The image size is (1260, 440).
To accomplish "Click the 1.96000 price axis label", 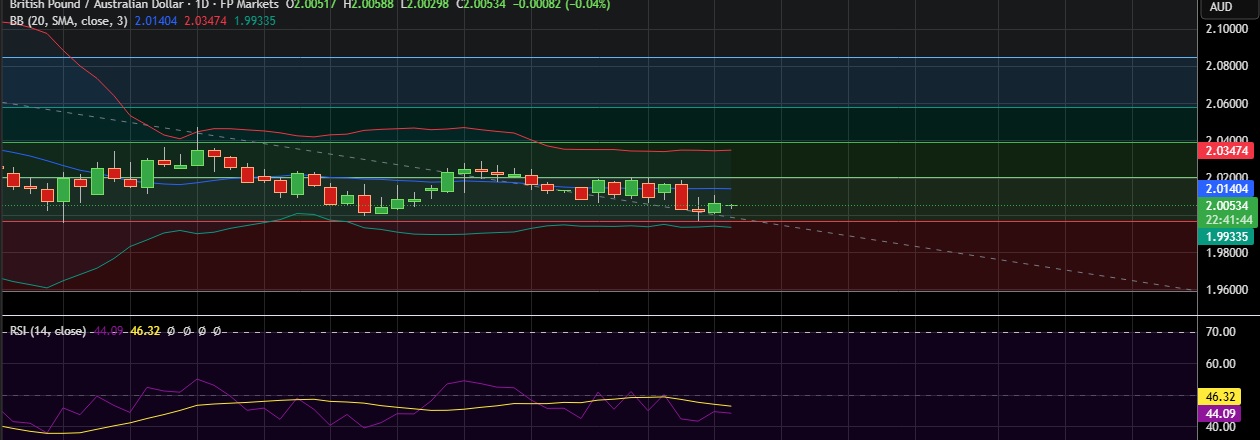I will [x=1226, y=291].
